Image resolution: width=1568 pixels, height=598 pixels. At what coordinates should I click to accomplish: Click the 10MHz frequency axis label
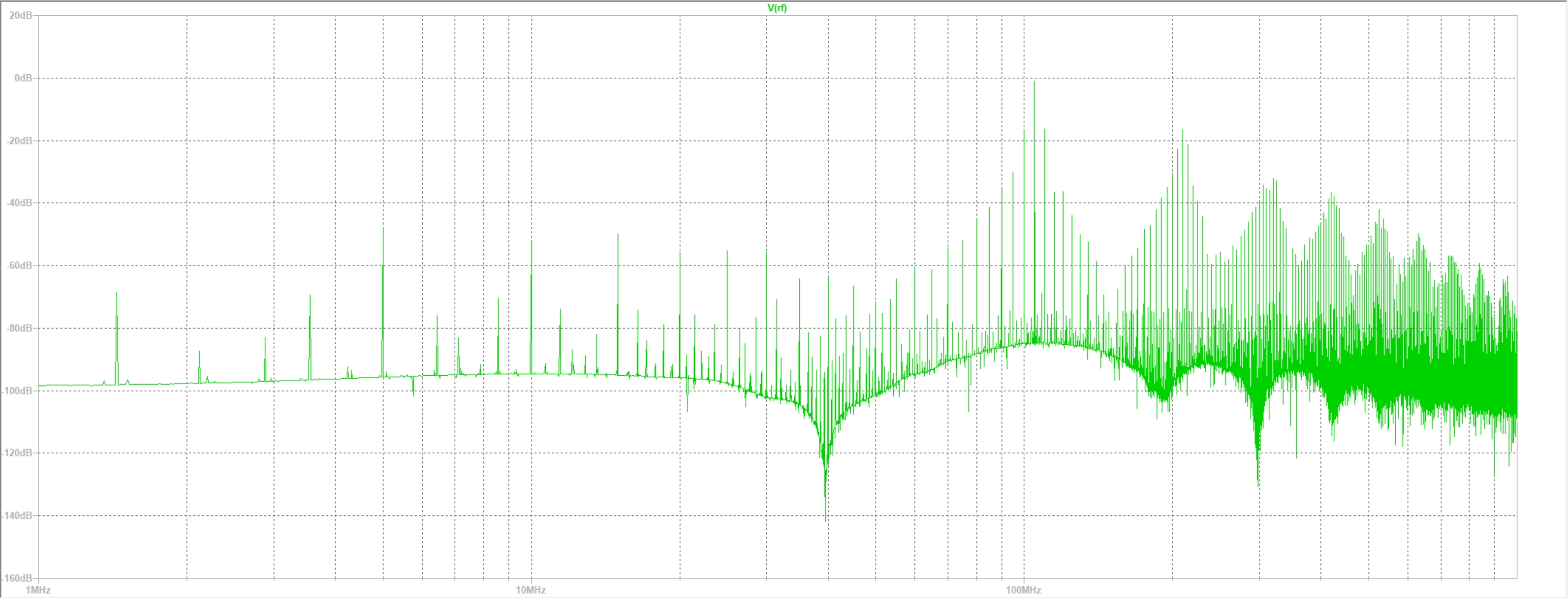coord(531,590)
